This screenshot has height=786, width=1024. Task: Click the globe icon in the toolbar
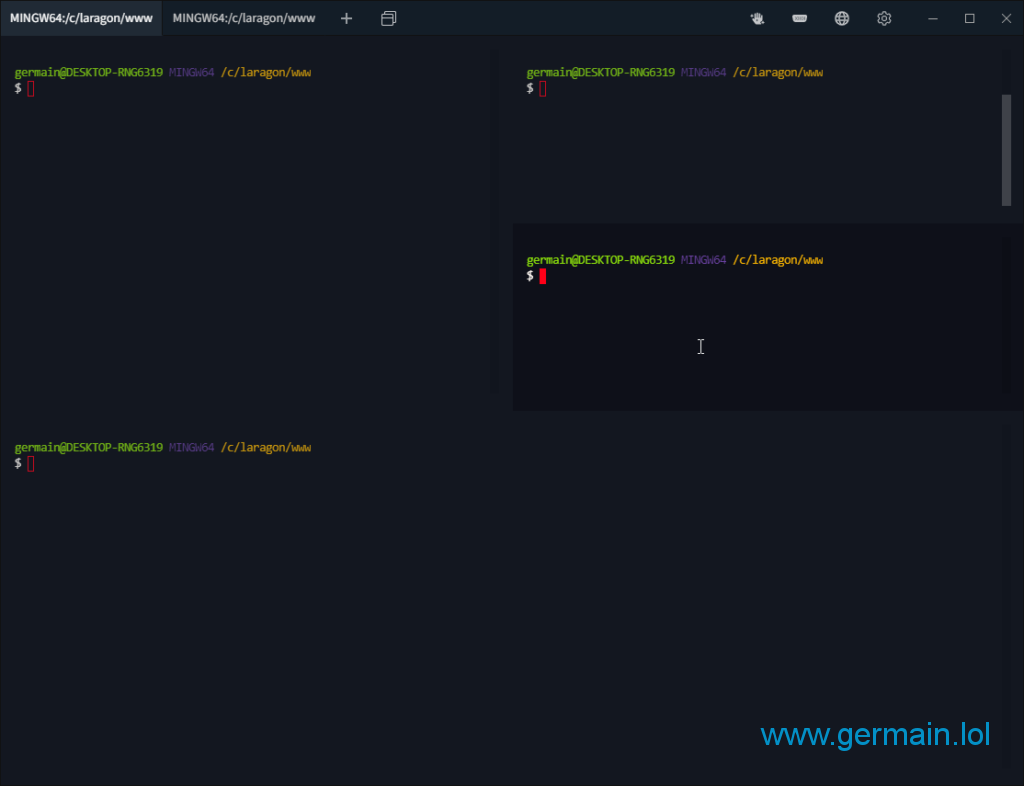pyautogui.click(x=842, y=18)
